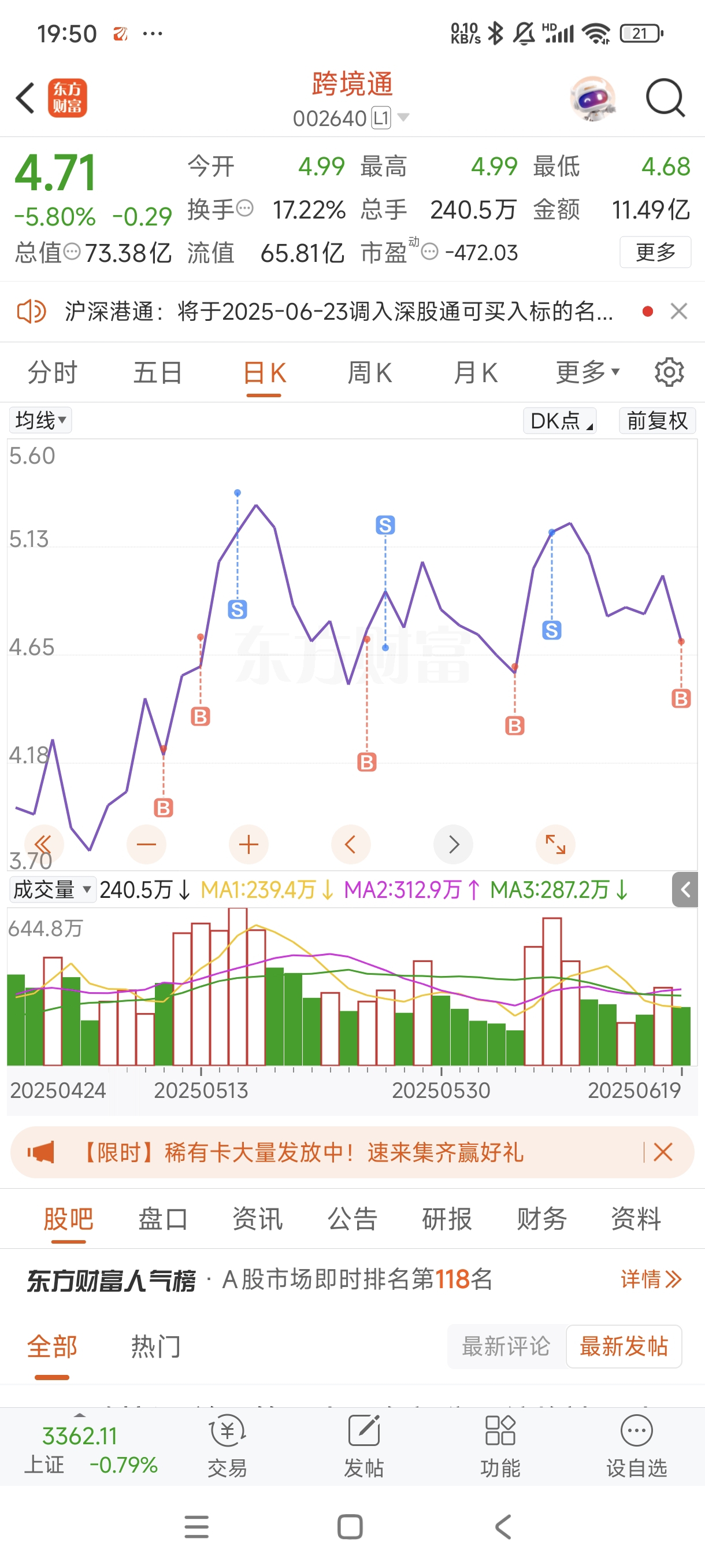Open the search magnifier icon
The height and width of the screenshot is (1568, 705).
[666, 97]
